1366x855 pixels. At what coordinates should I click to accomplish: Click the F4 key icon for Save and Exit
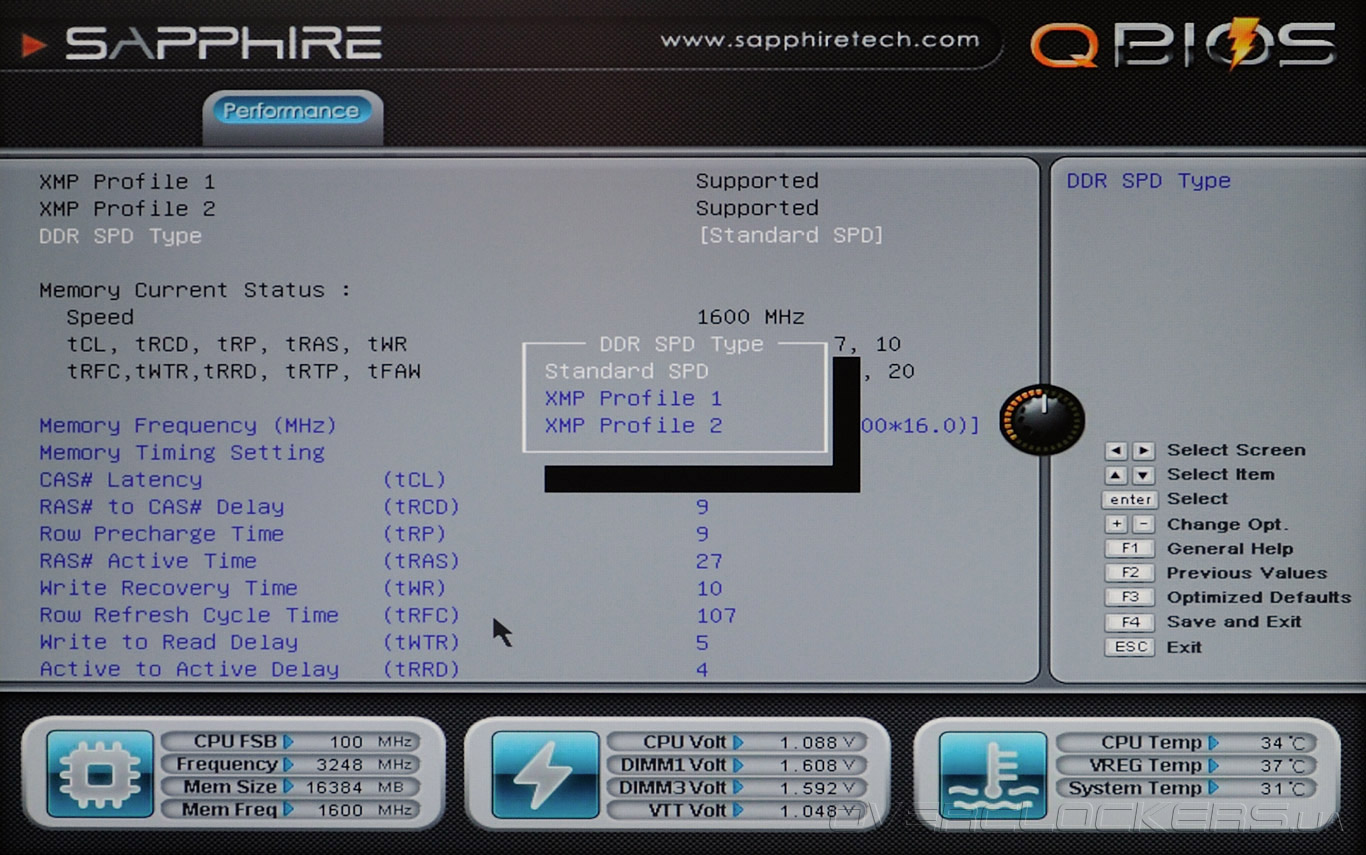click(1130, 622)
